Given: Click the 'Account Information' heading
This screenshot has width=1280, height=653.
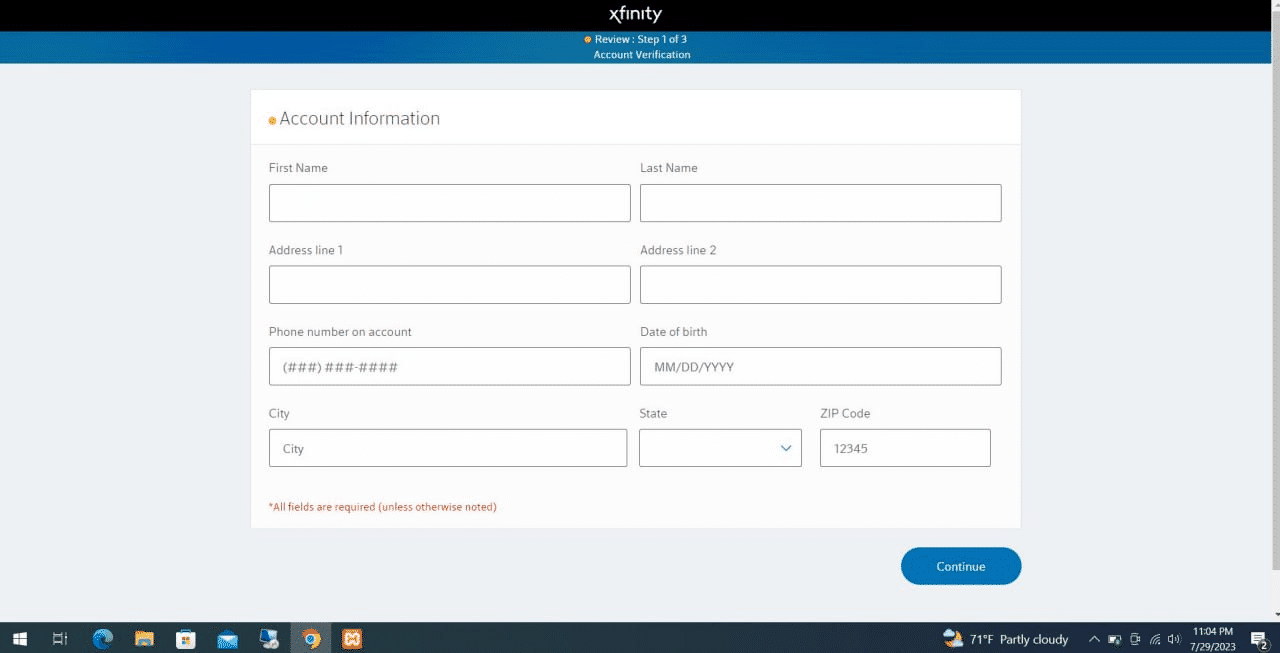Looking at the screenshot, I should (359, 118).
